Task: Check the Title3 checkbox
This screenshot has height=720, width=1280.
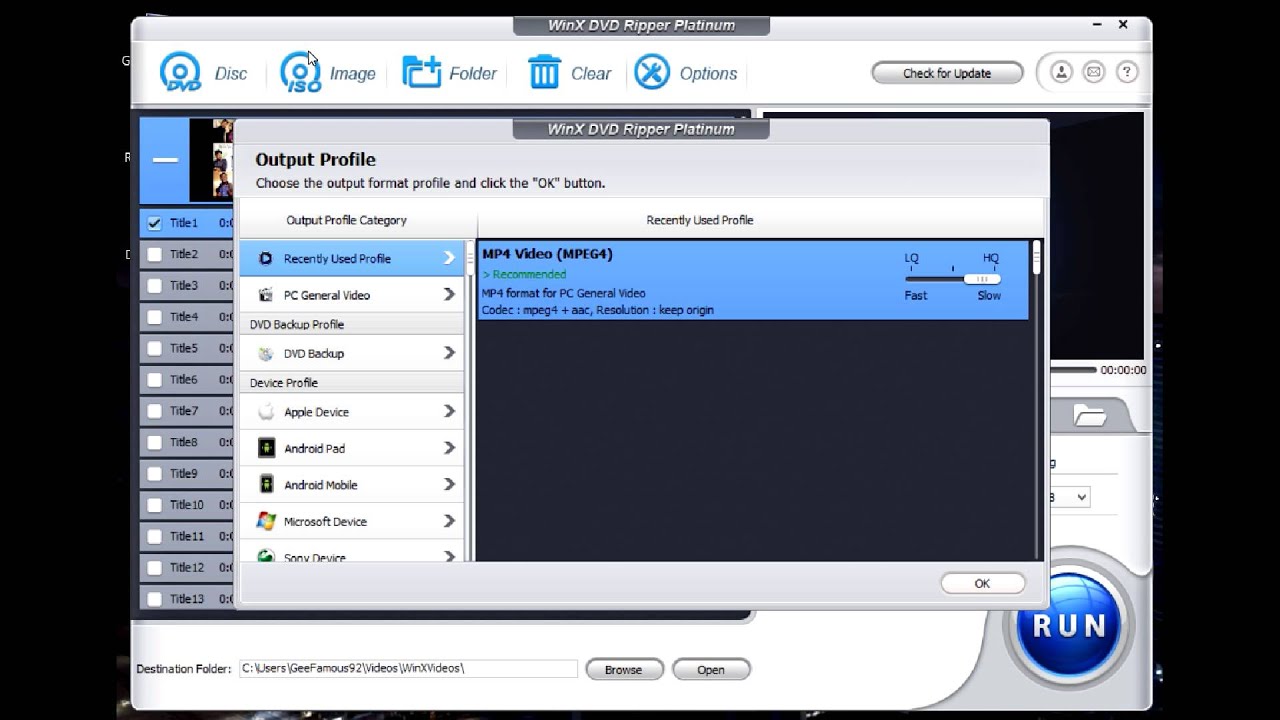Action: point(154,285)
